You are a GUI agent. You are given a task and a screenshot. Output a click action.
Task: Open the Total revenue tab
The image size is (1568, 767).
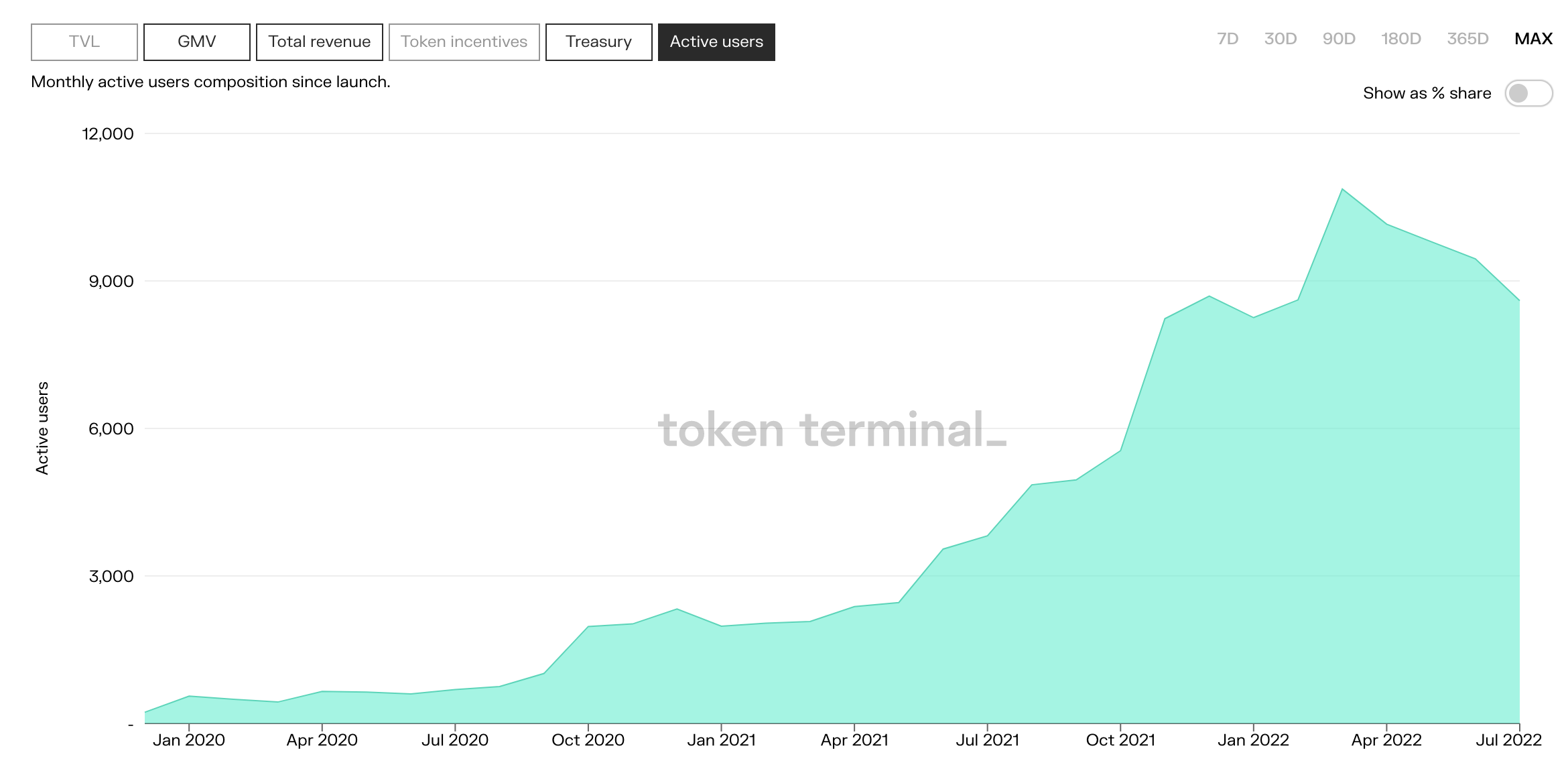click(x=320, y=42)
